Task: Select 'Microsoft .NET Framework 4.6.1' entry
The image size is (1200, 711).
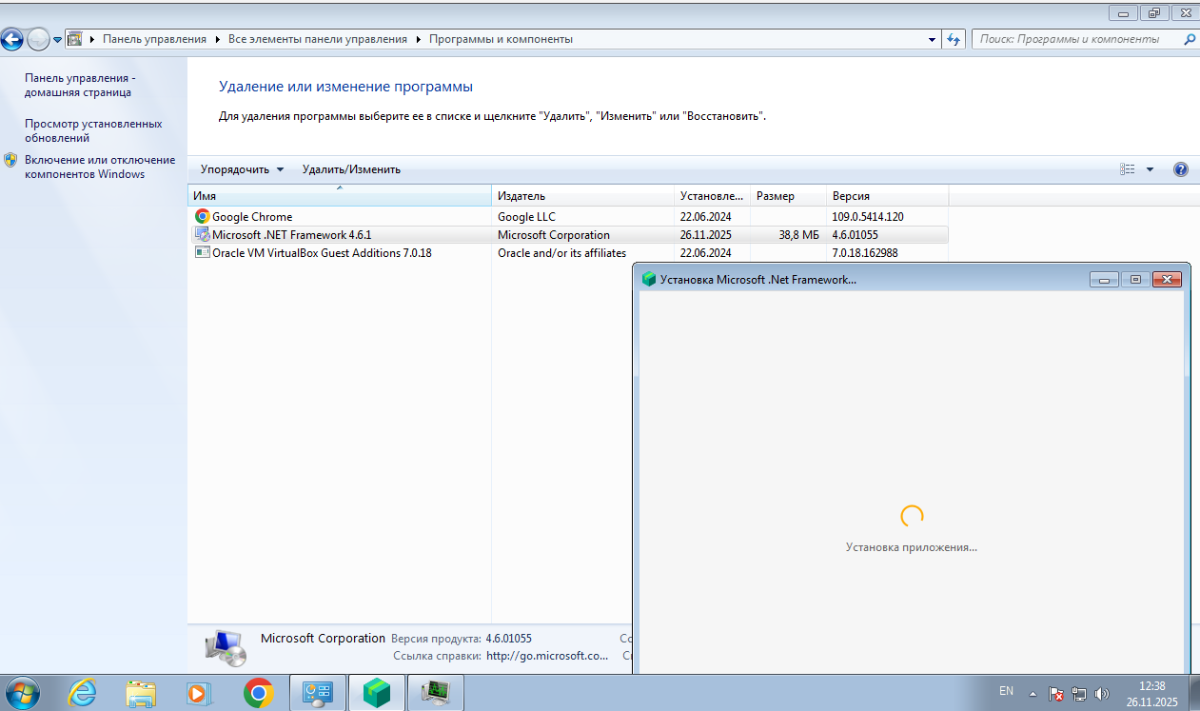Action: (x=569, y=235)
